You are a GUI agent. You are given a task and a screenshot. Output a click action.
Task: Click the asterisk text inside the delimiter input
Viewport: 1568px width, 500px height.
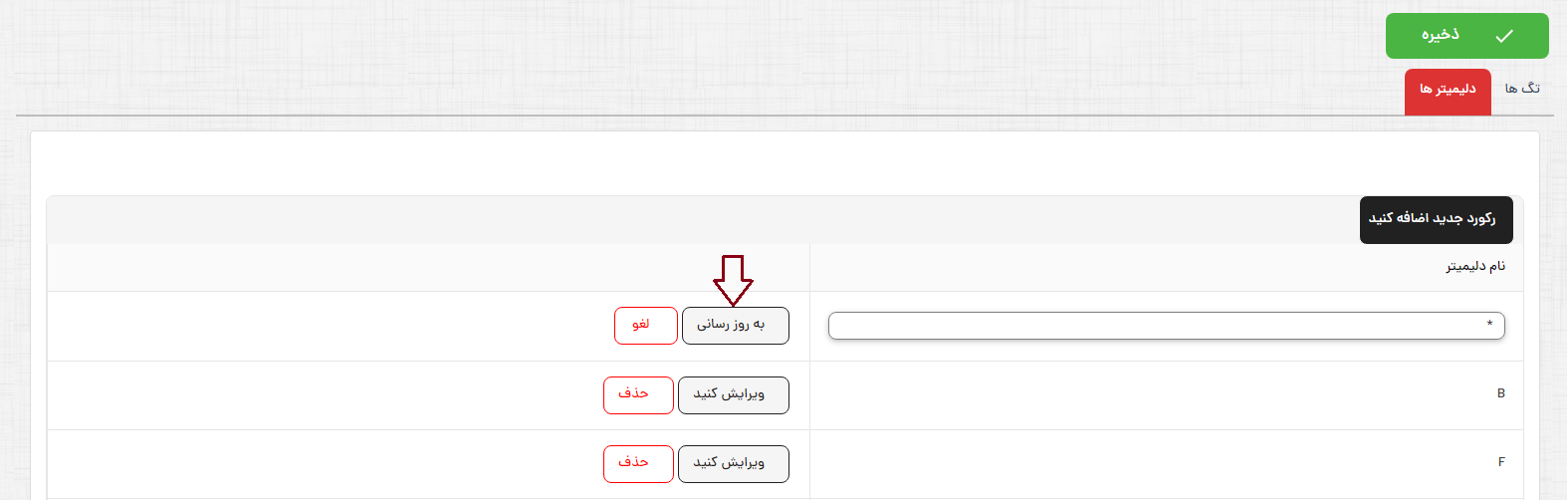click(x=1489, y=324)
